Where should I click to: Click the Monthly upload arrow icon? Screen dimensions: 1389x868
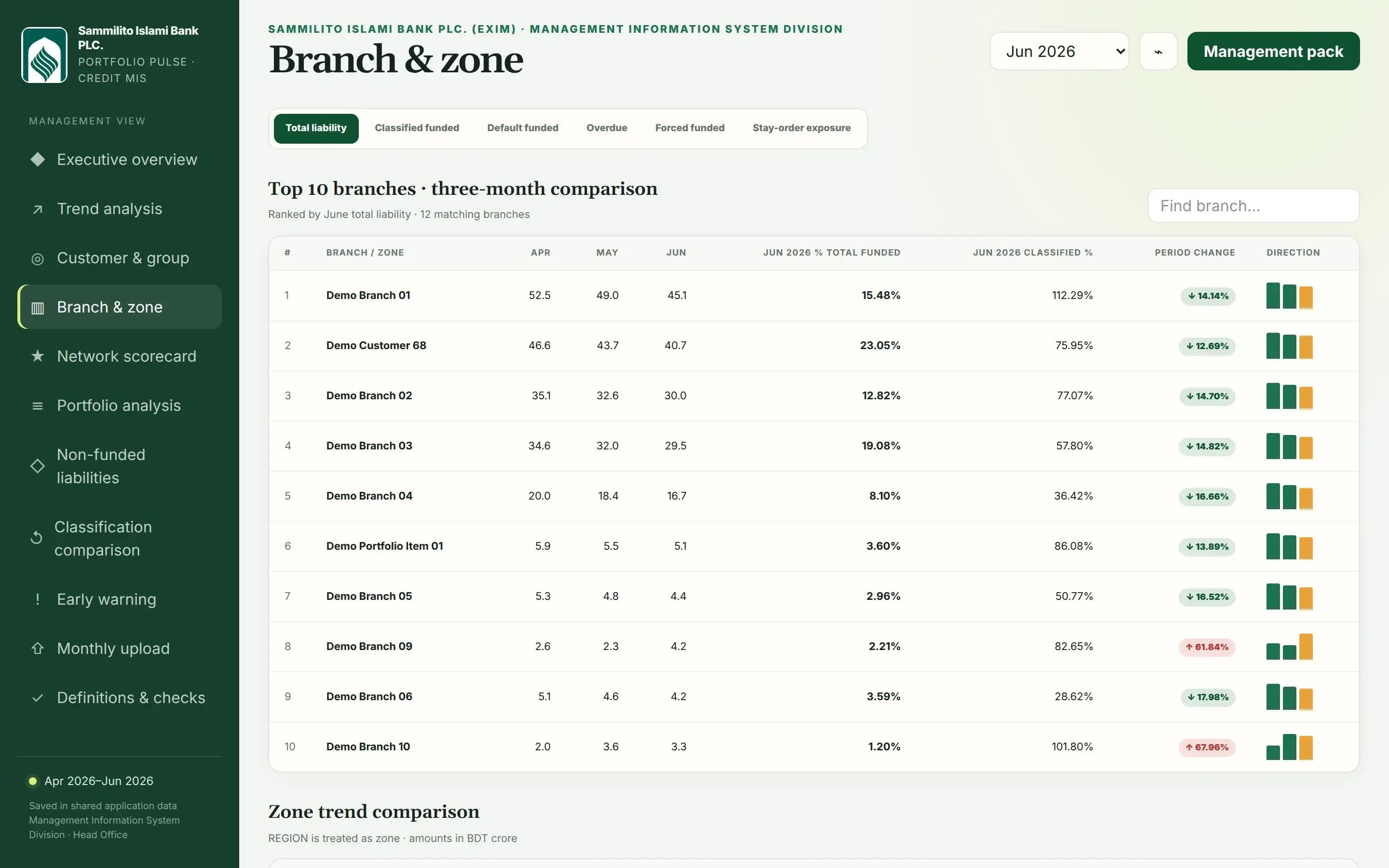click(37, 648)
